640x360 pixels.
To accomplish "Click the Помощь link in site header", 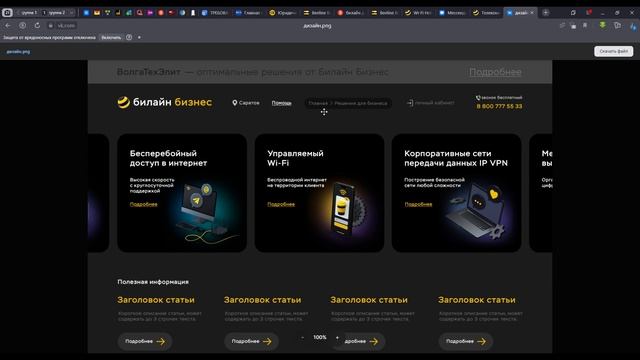I will click(282, 103).
